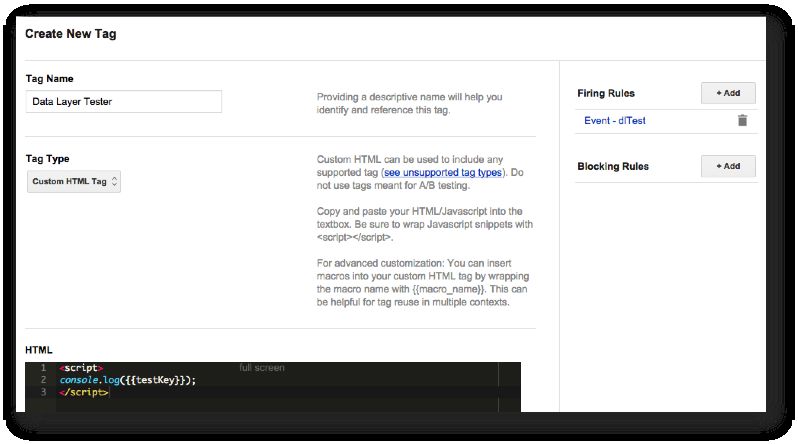Click the closing script tag line
The width and height of the screenshot is (798, 444).
83,392
